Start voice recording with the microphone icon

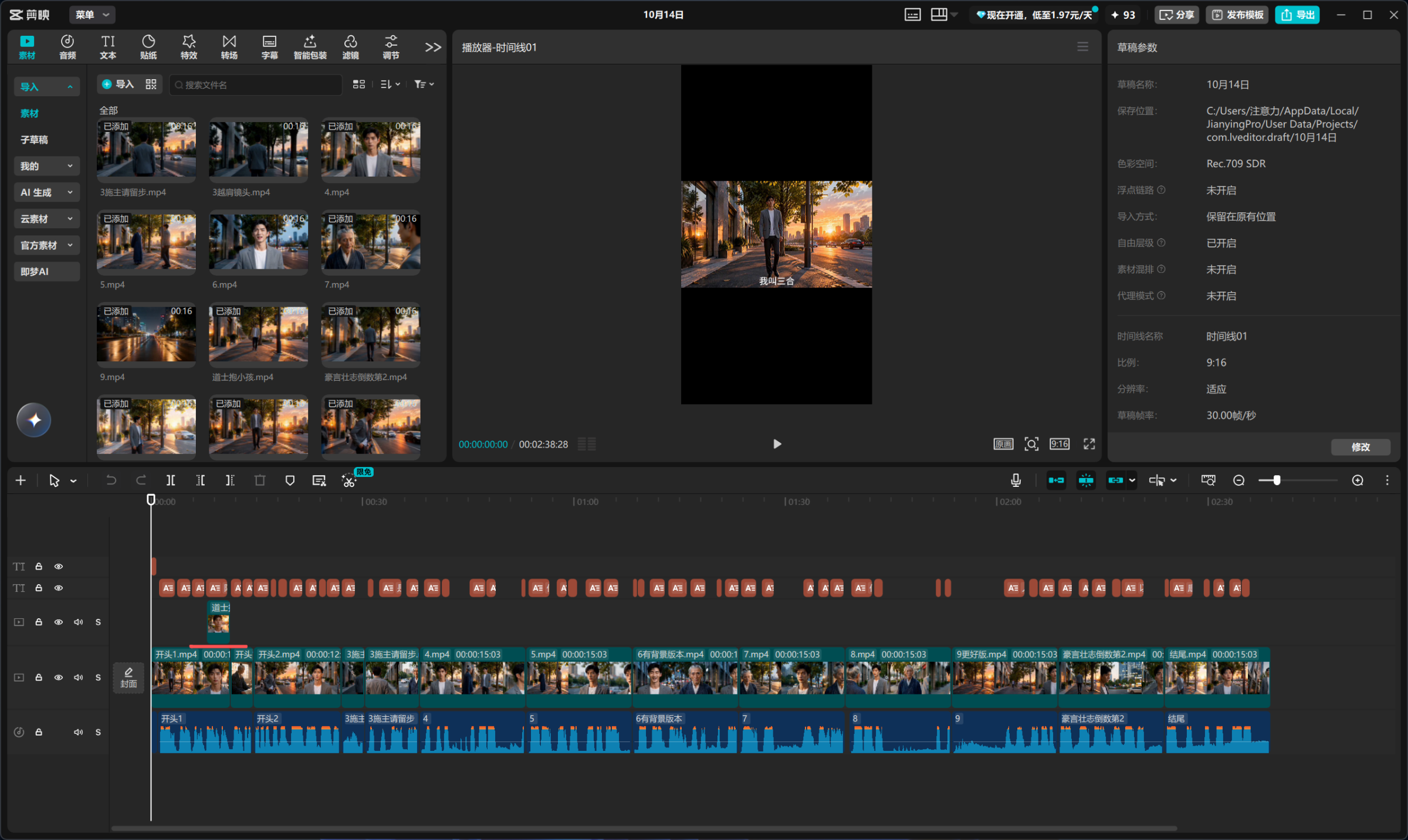[1016, 480]
